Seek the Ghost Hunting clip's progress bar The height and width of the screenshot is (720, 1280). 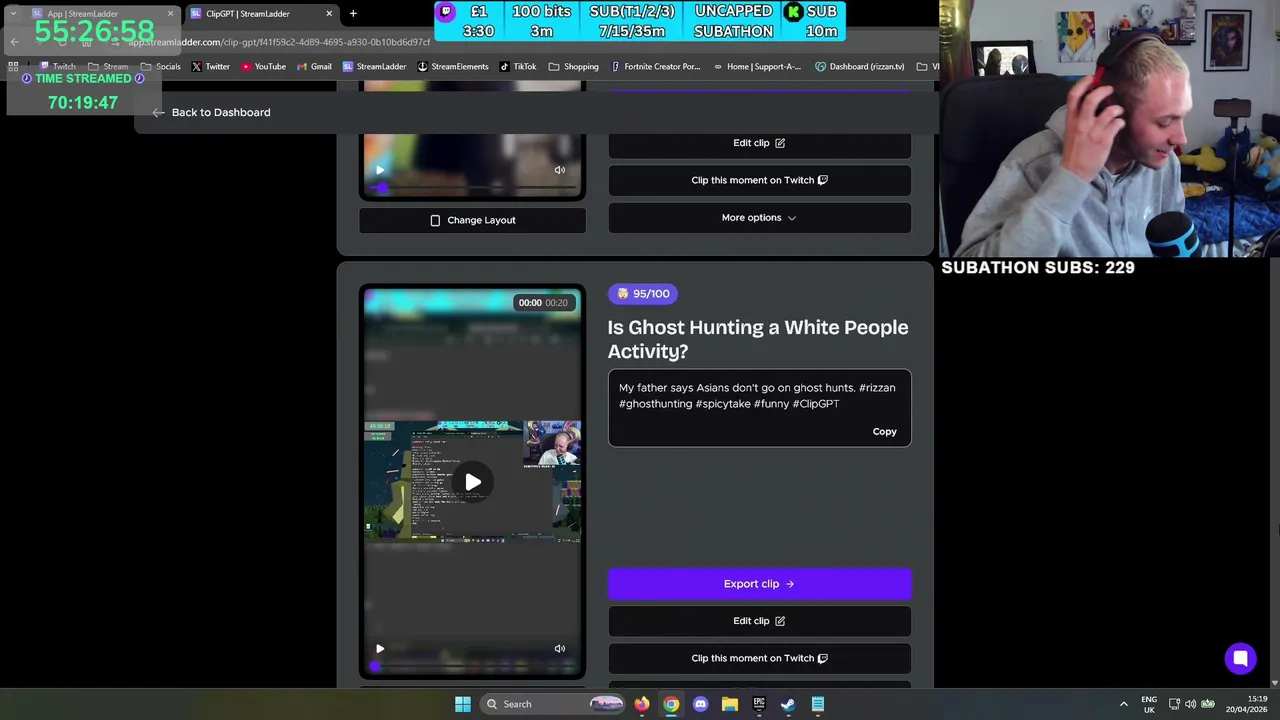click(x=472, y=666)
